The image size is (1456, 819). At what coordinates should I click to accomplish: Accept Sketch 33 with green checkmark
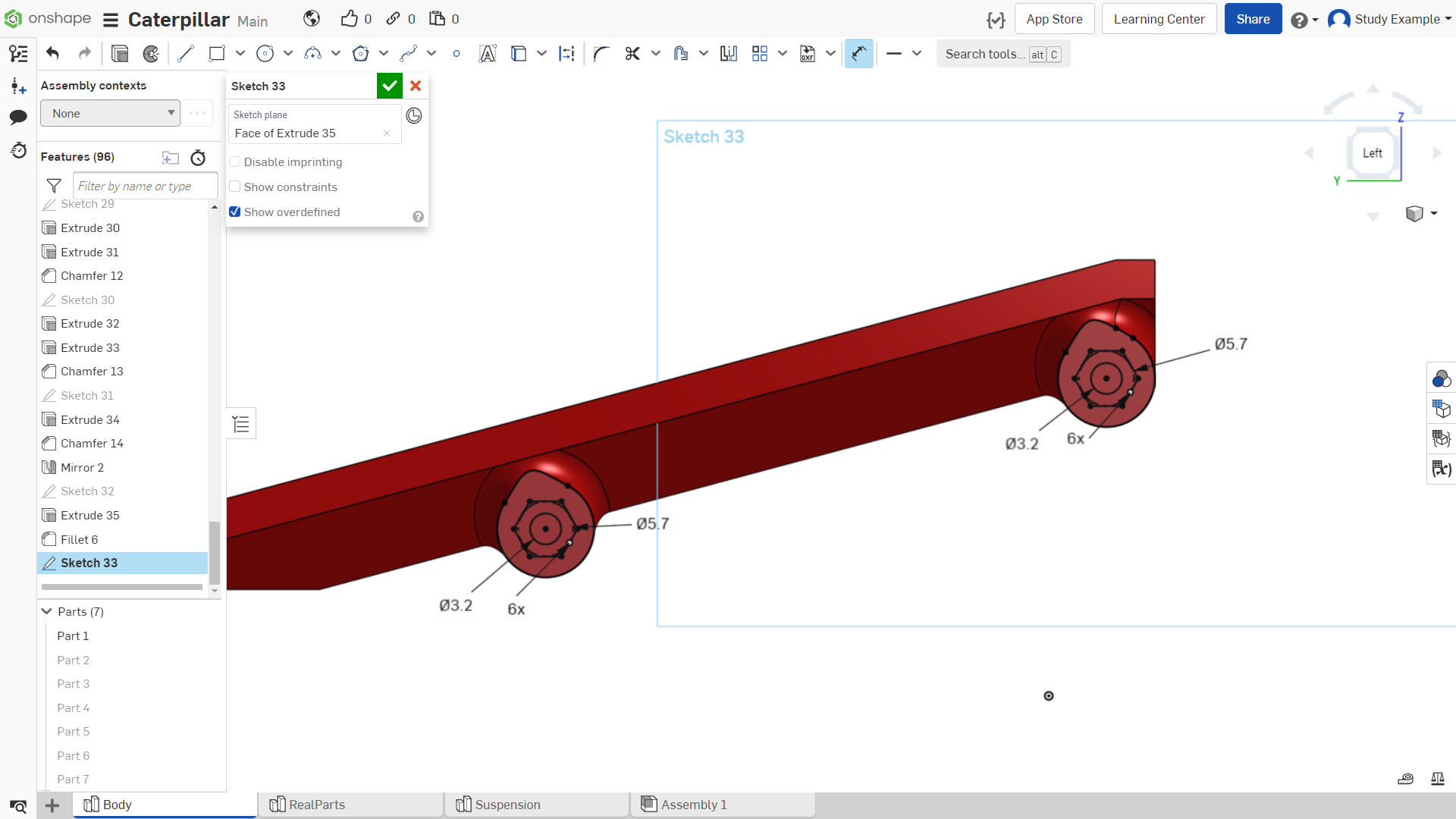(x=390, y=86)
